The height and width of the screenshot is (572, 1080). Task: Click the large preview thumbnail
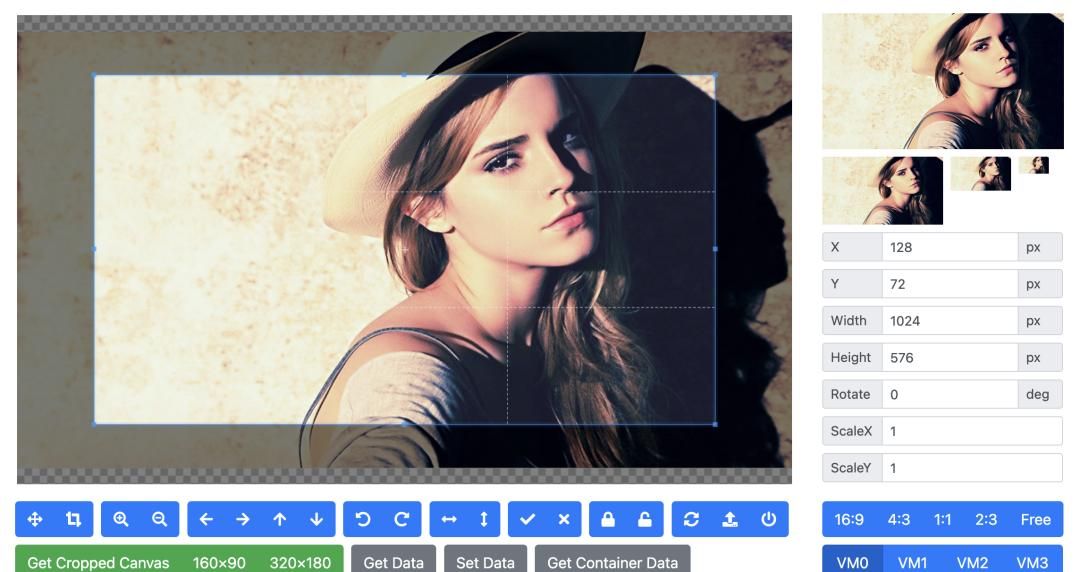tap(942, 81)
